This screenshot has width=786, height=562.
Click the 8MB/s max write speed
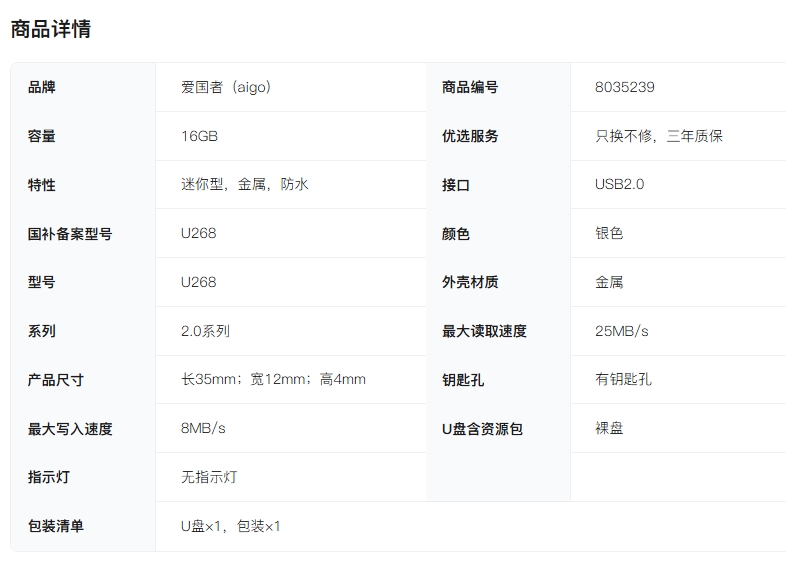[203, 428]
